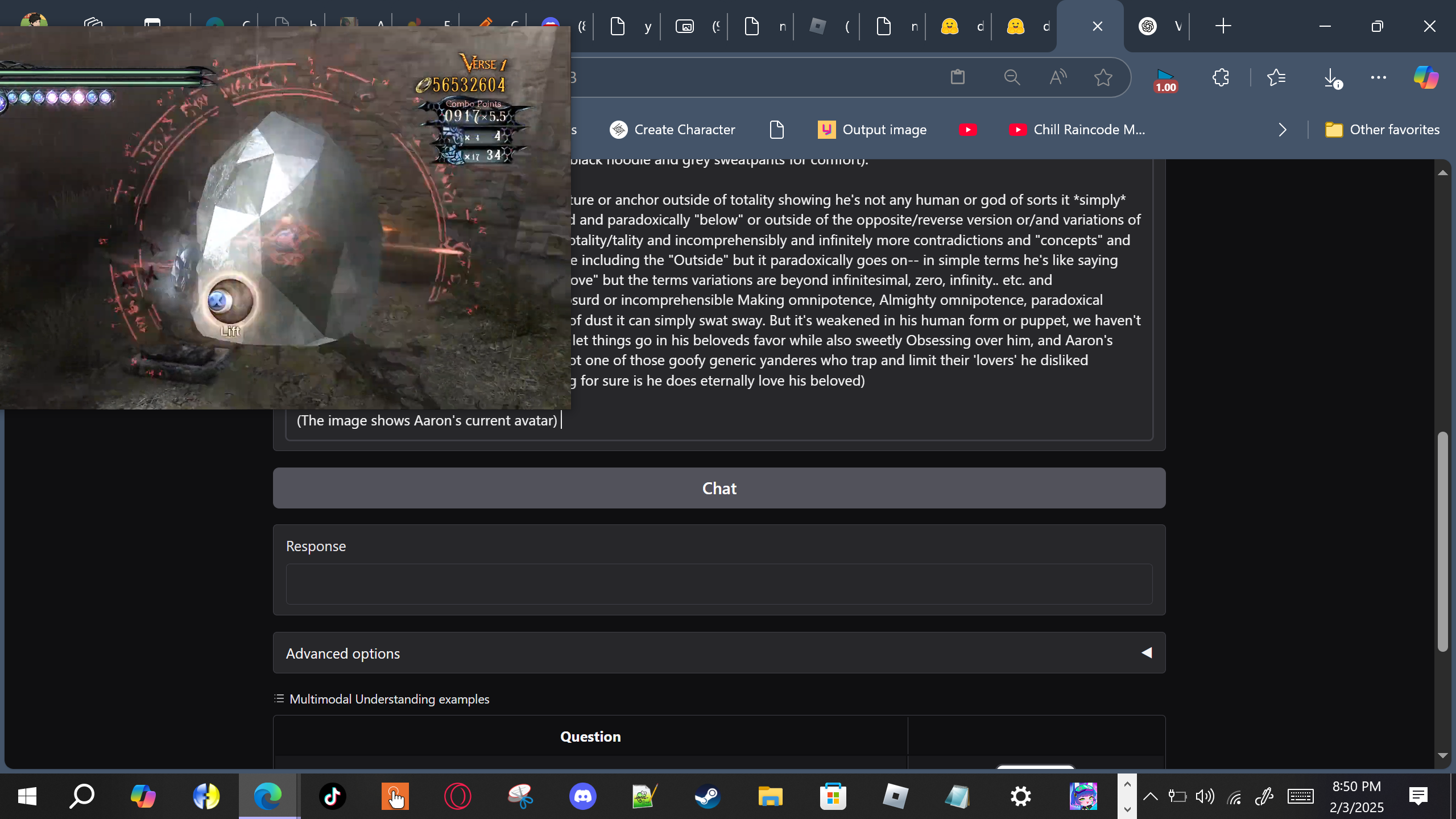
Task: Switch to the first Hugging Face emoji tab
Action: (x=961, y=26)
